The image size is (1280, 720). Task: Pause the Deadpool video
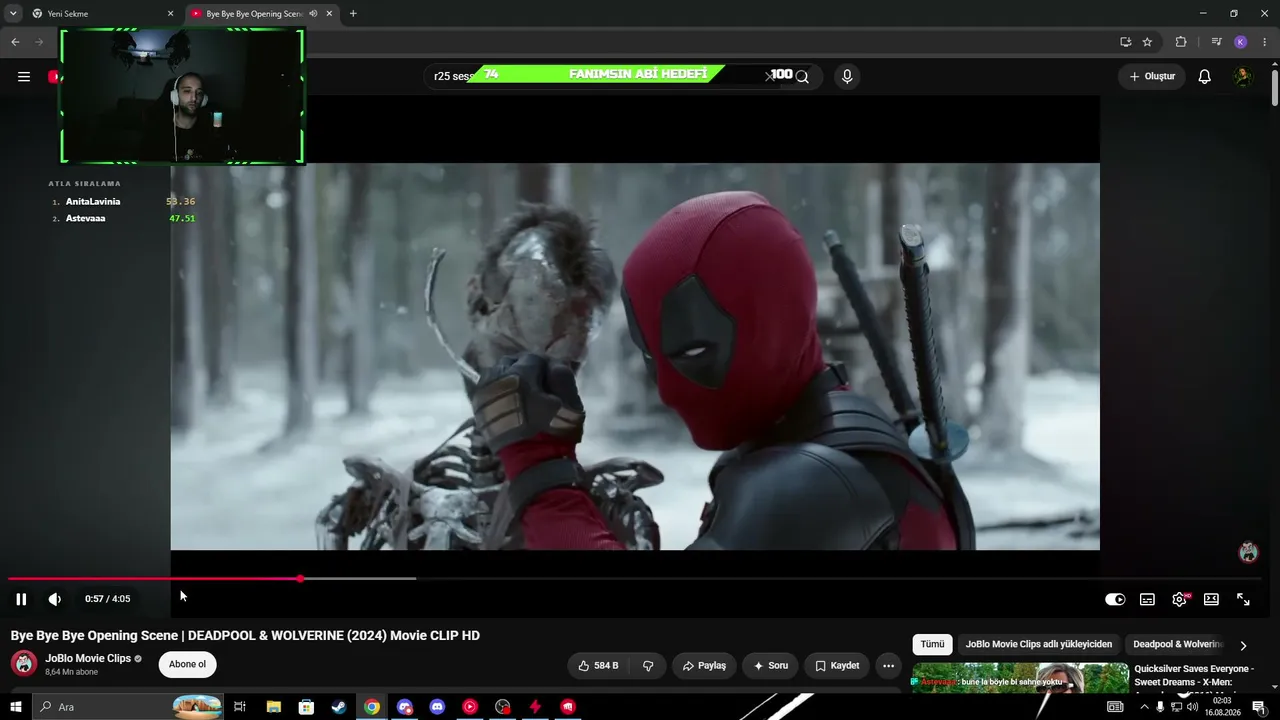21,599
